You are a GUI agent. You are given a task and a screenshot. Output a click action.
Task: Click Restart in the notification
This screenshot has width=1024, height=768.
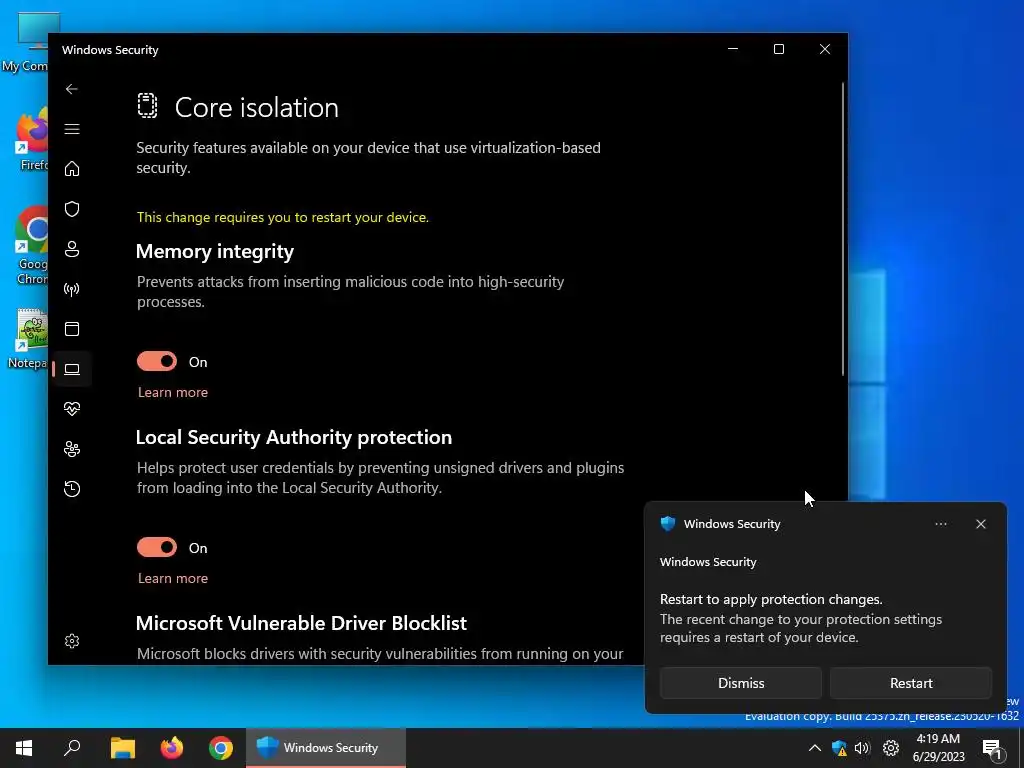click(911, 683)
